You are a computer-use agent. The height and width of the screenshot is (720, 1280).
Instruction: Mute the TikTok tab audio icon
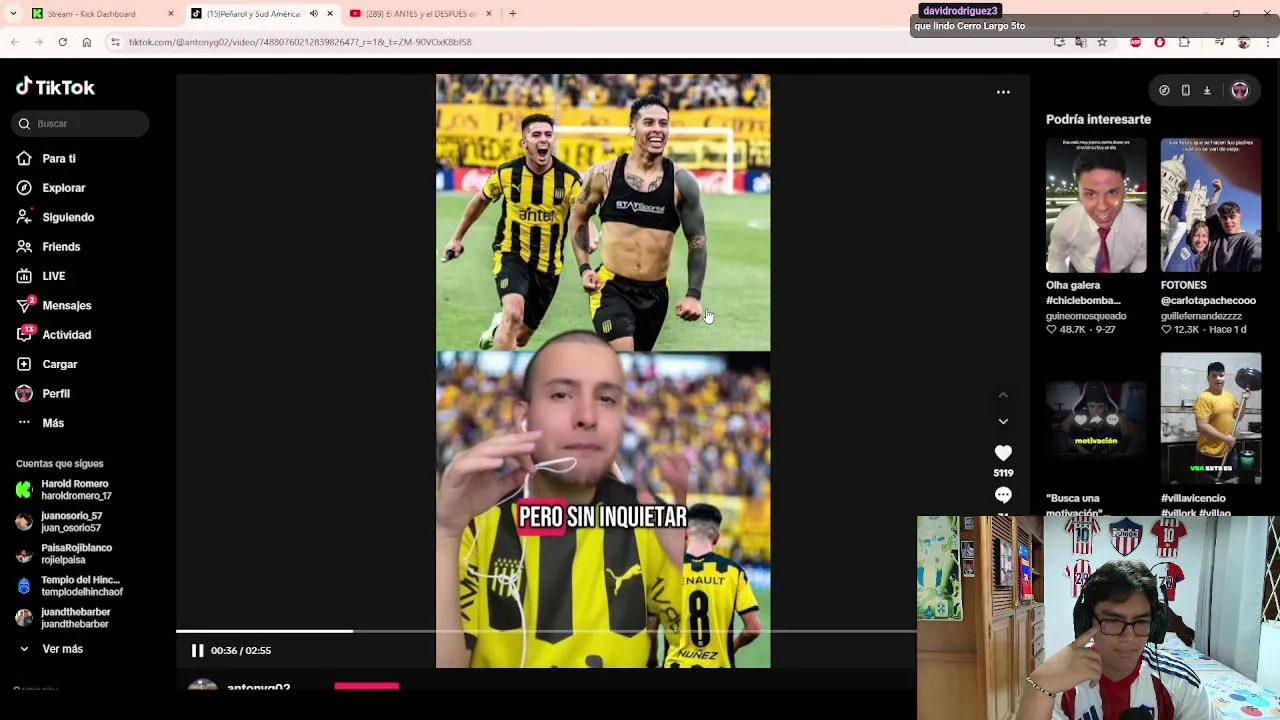click(x=314, y=14)
